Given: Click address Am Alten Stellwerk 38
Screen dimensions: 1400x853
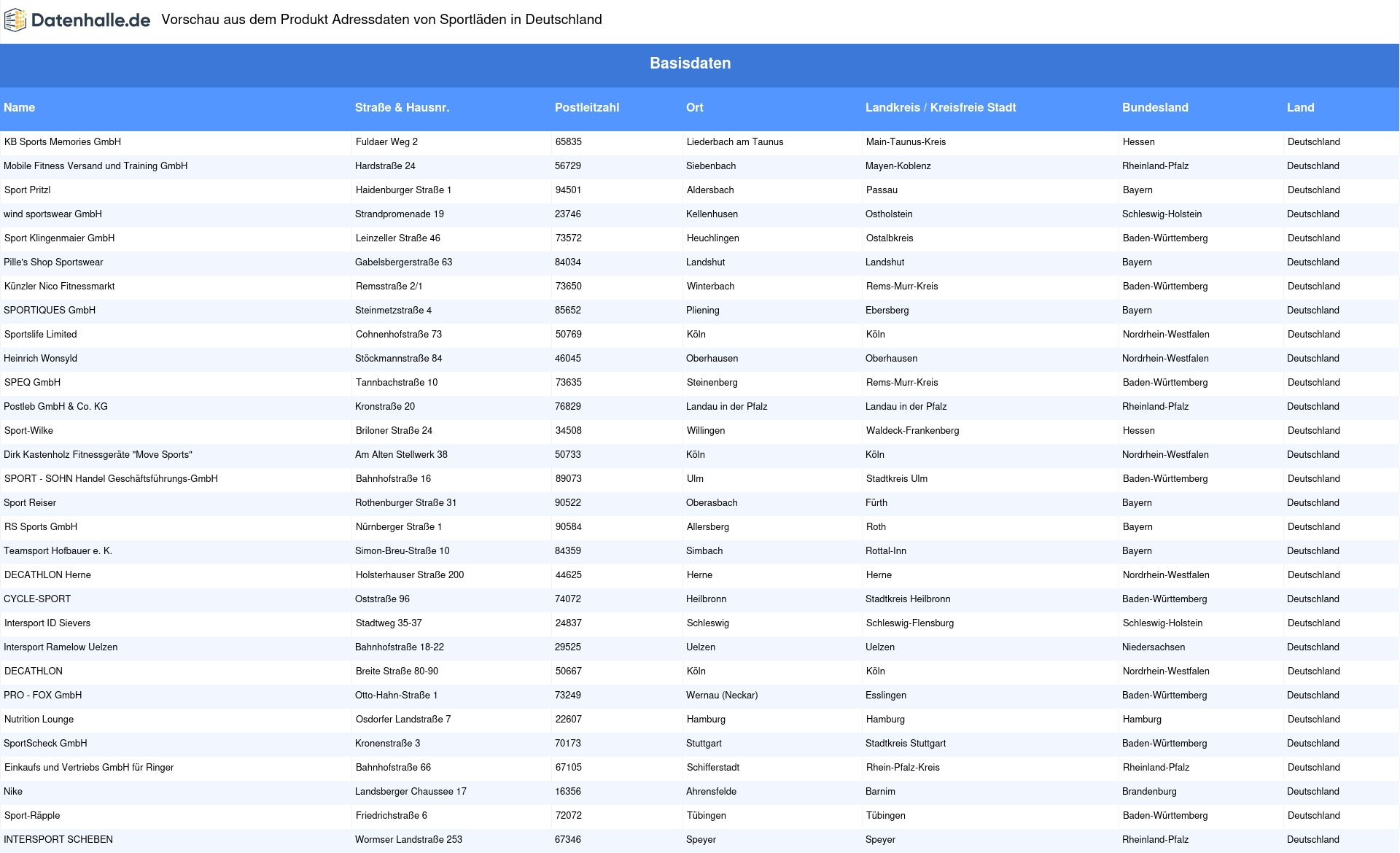Looking at the screenshot, I should click(401, 455).
